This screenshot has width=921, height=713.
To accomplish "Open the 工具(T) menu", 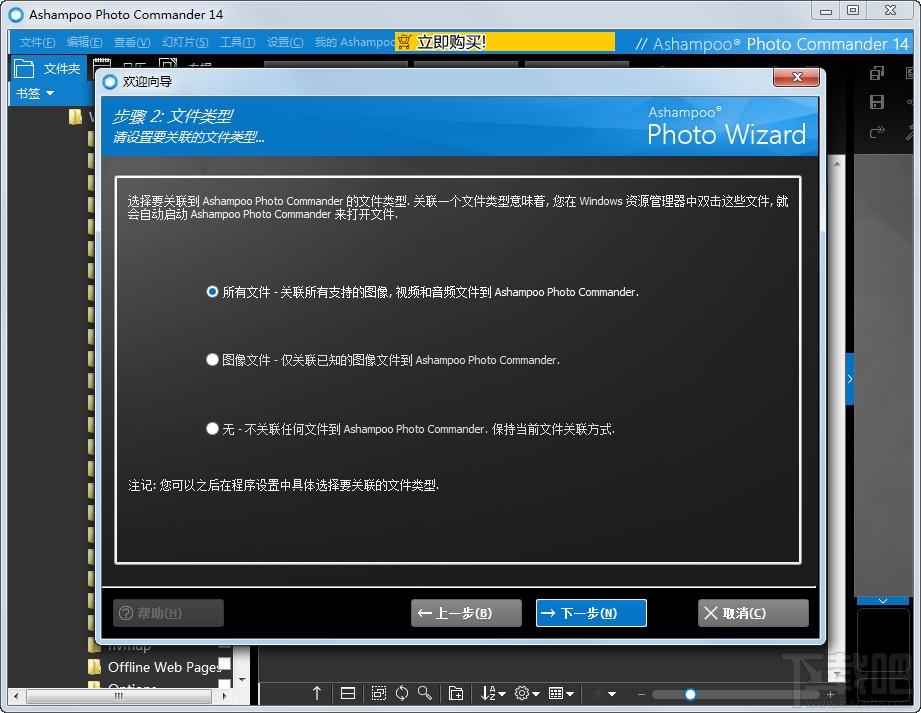I will coord(237,42).
